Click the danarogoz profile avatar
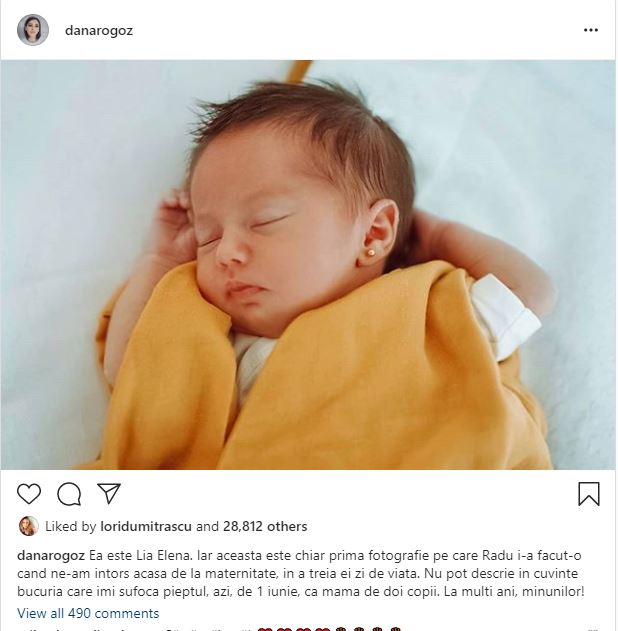This screenshot has height=631, width=618. (33, 30)
